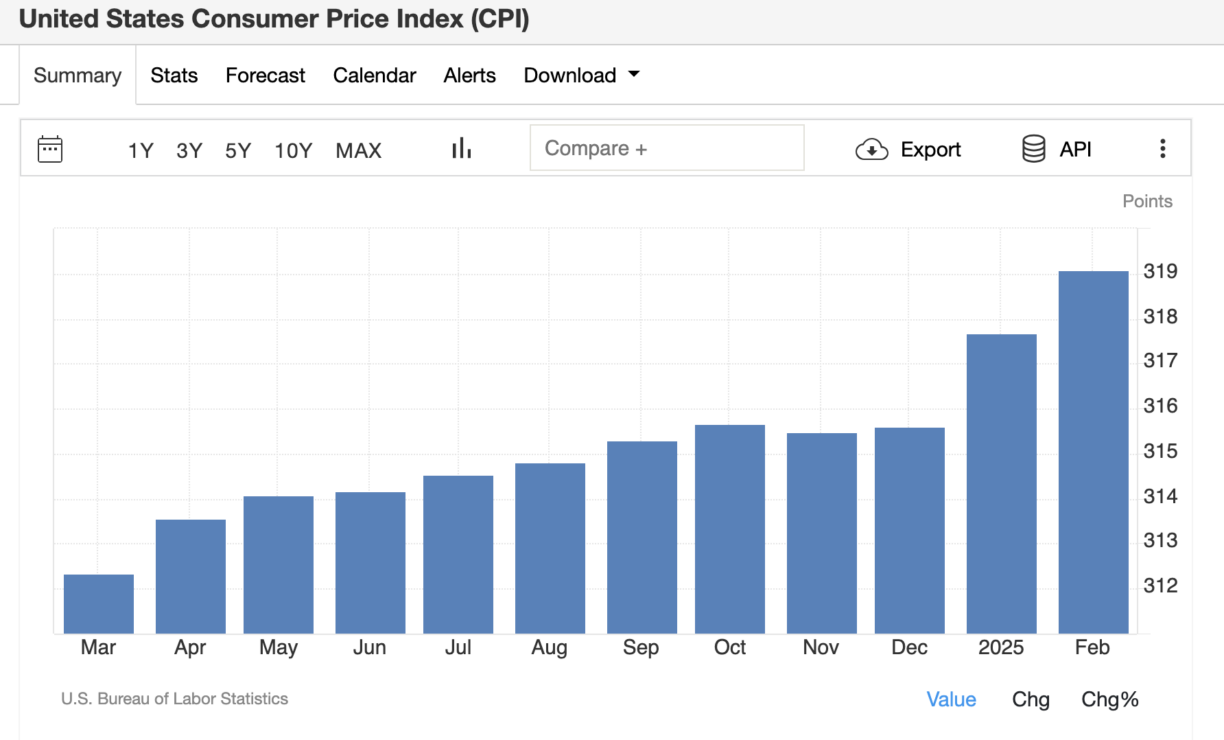
Task: Toggle the Value display mode
Action: pos(951,699)
